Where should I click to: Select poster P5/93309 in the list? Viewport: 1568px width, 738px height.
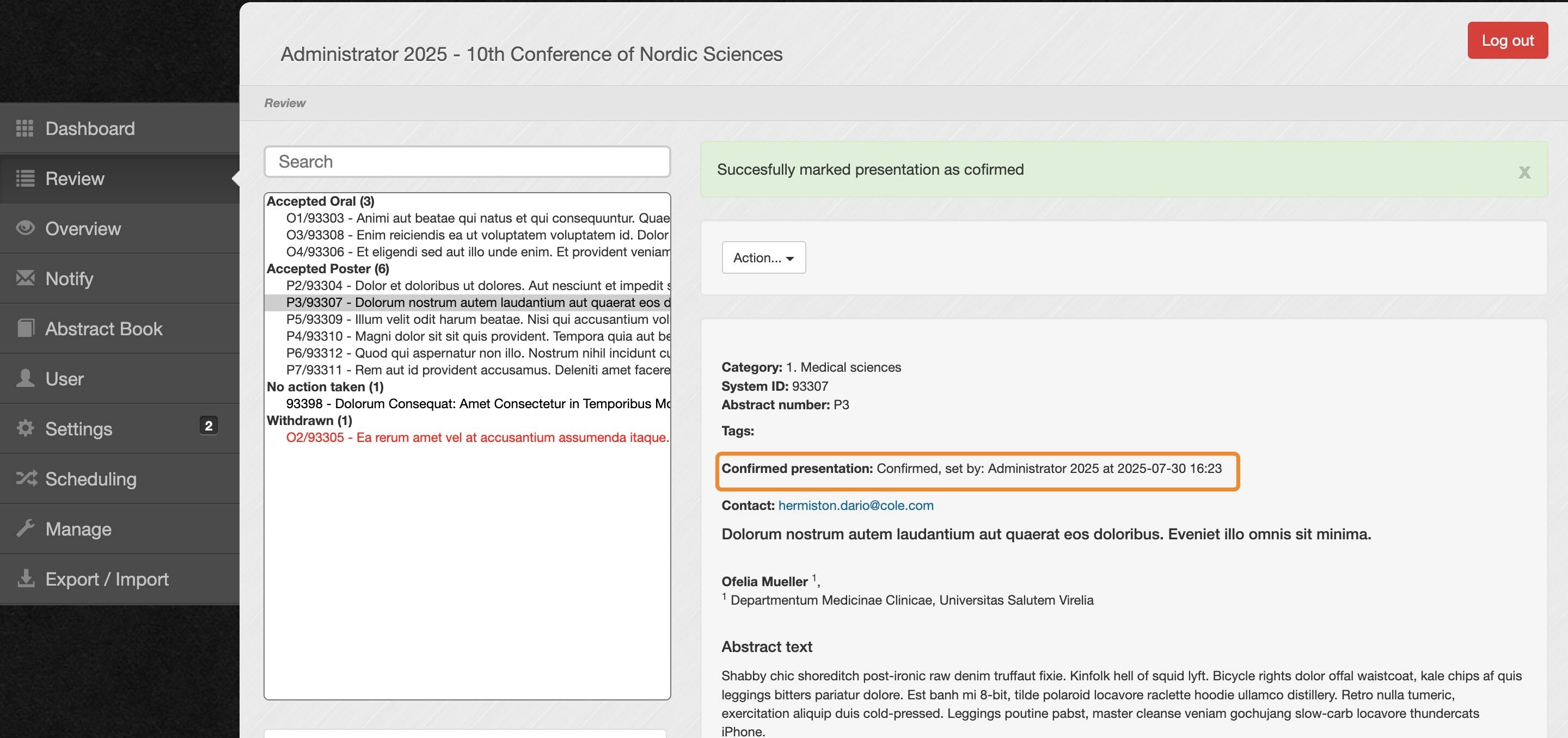[x=477, y=319]
